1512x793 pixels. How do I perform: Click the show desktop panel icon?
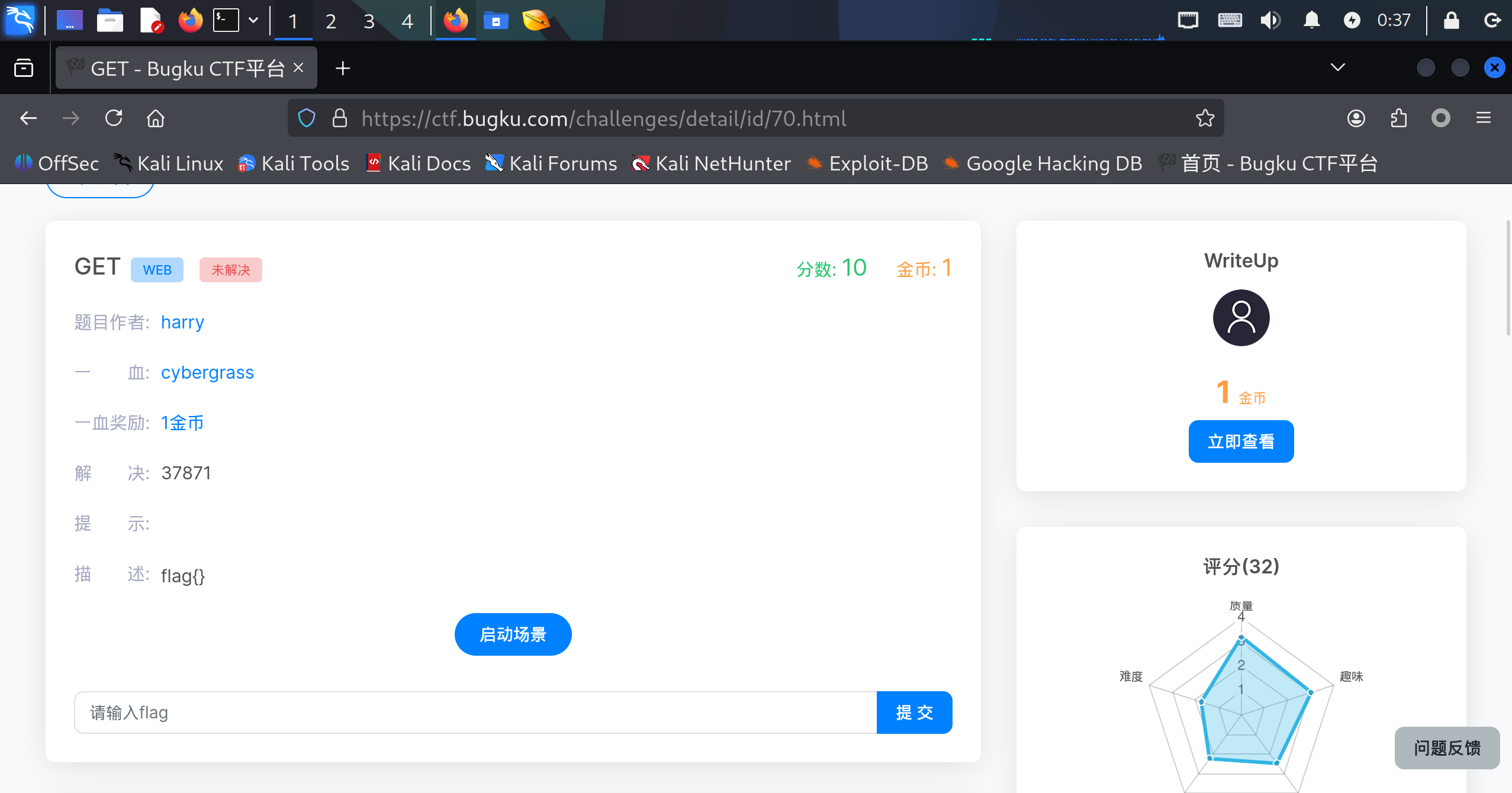pyautogui.click(x=70, y=20)
